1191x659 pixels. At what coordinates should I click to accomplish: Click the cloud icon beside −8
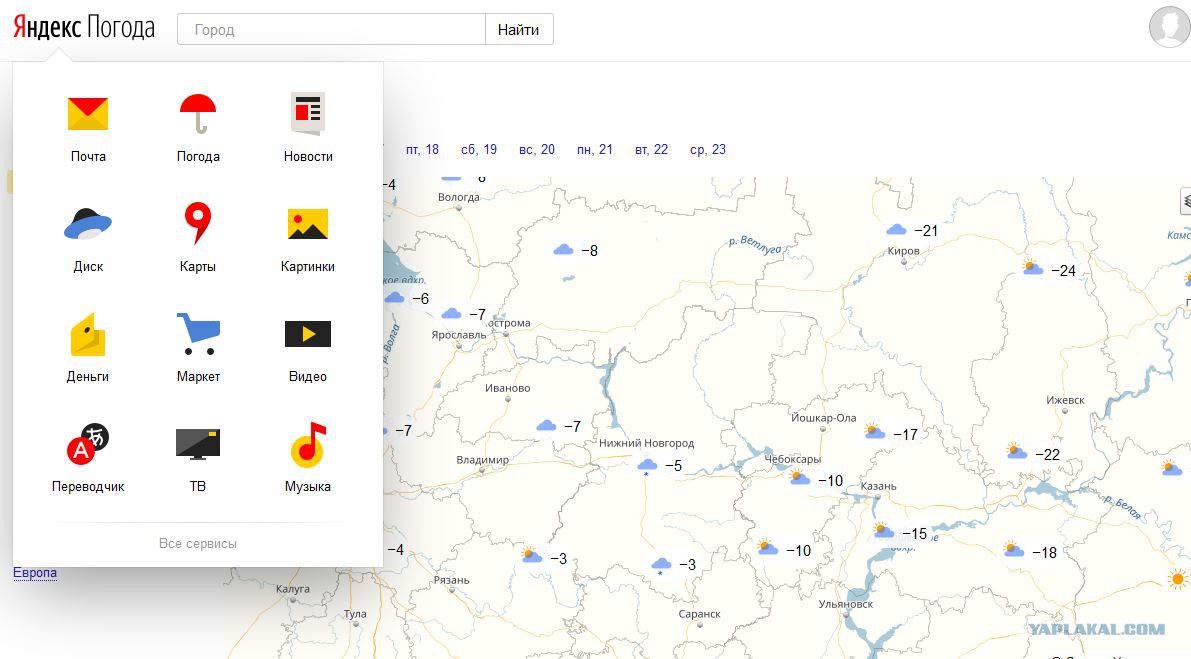click(564, 250)
